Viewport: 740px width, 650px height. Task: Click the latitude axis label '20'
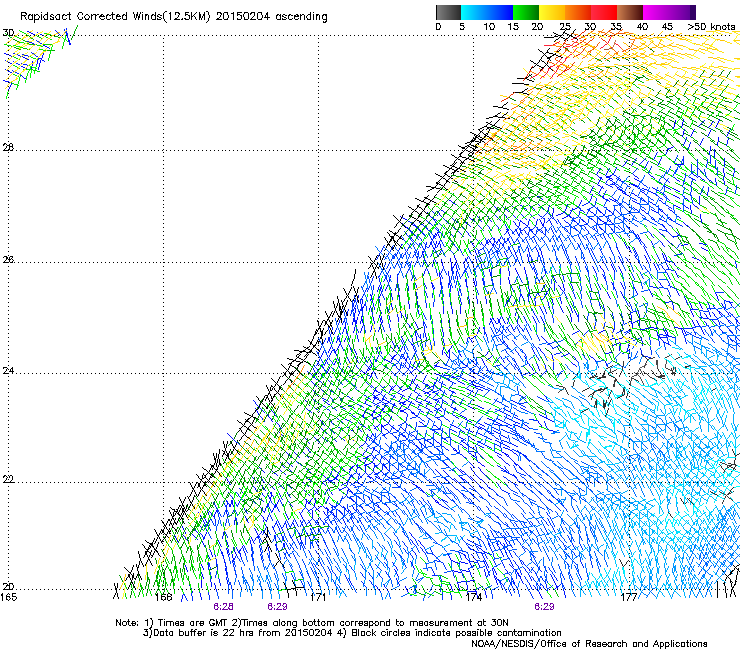pos(8,587)
